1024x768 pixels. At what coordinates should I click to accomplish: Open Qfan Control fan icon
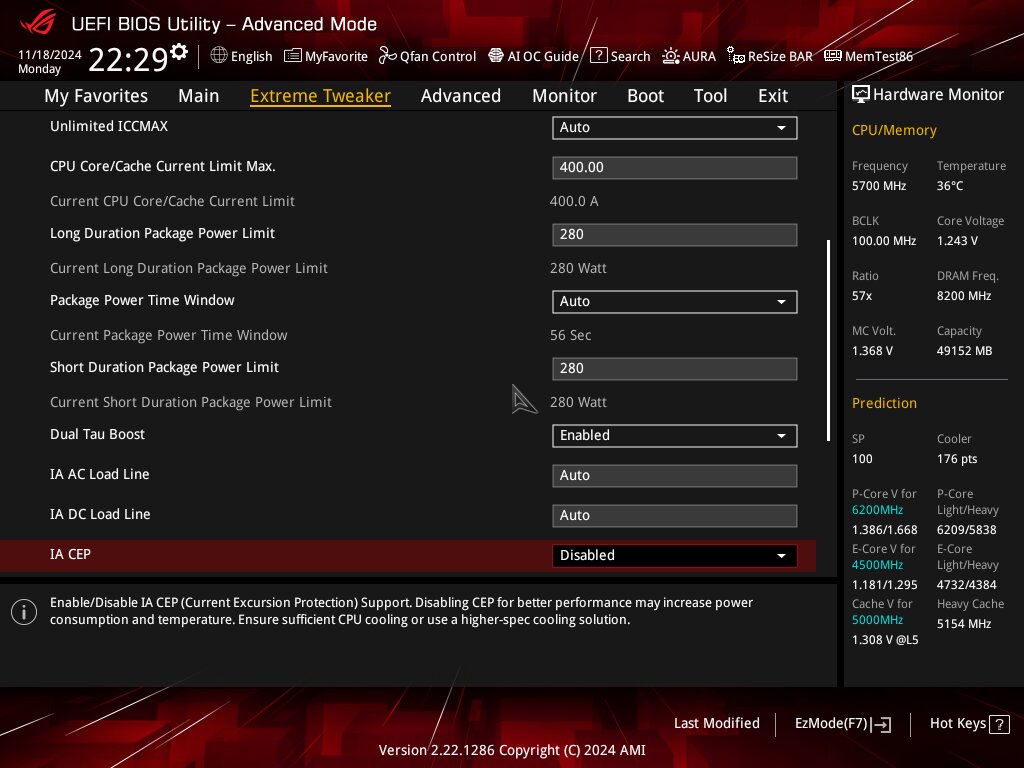[388, 56]
